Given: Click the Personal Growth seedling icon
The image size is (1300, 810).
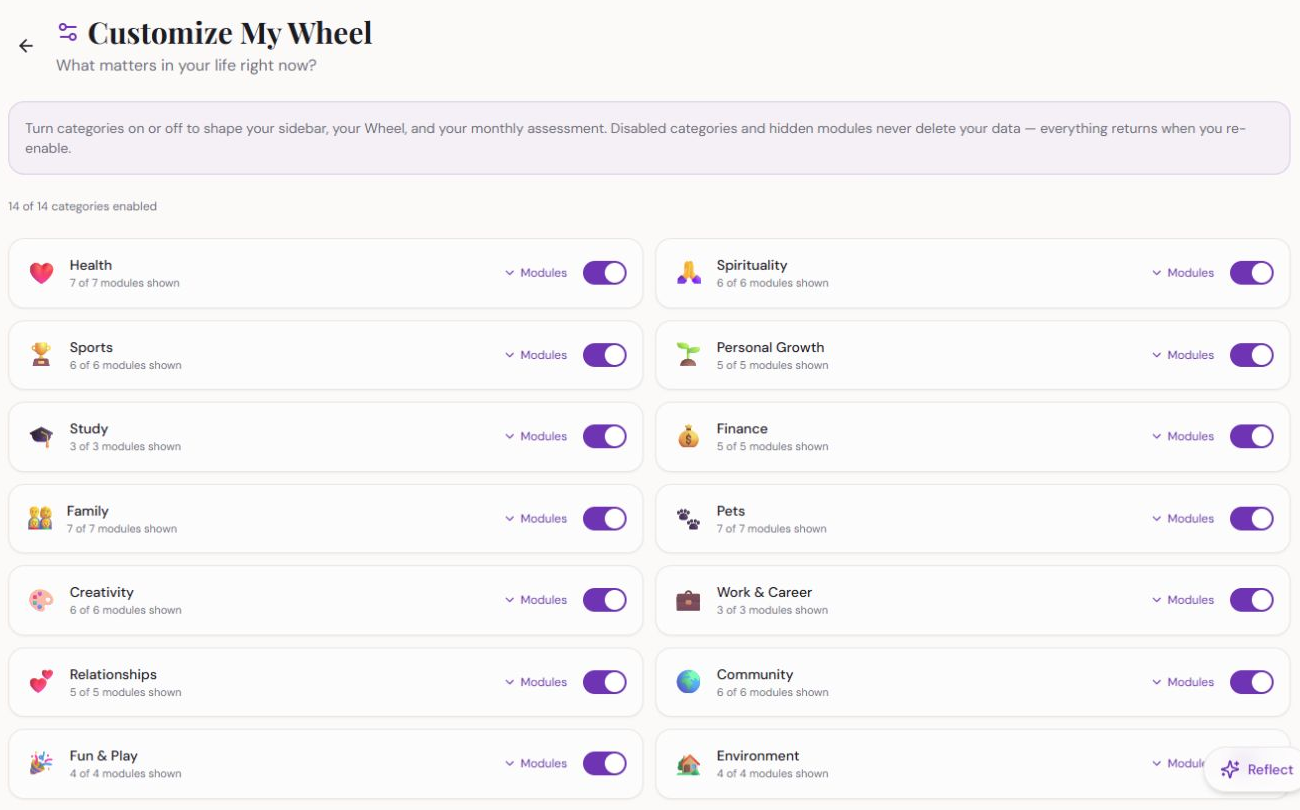Looking at the screenshot, I should pyautogui.click(x=688, y=355).
